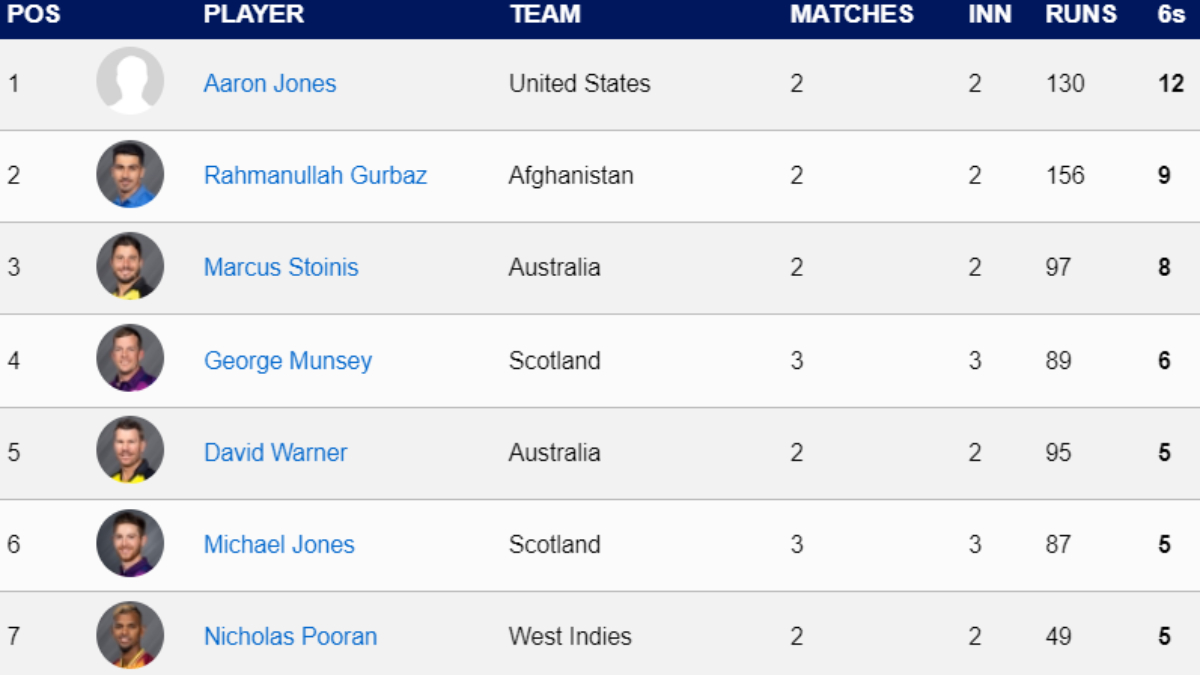This screenshot has width=1200, height=675.
Task: Open Michael Jones player link
Action: click(279, 544)
